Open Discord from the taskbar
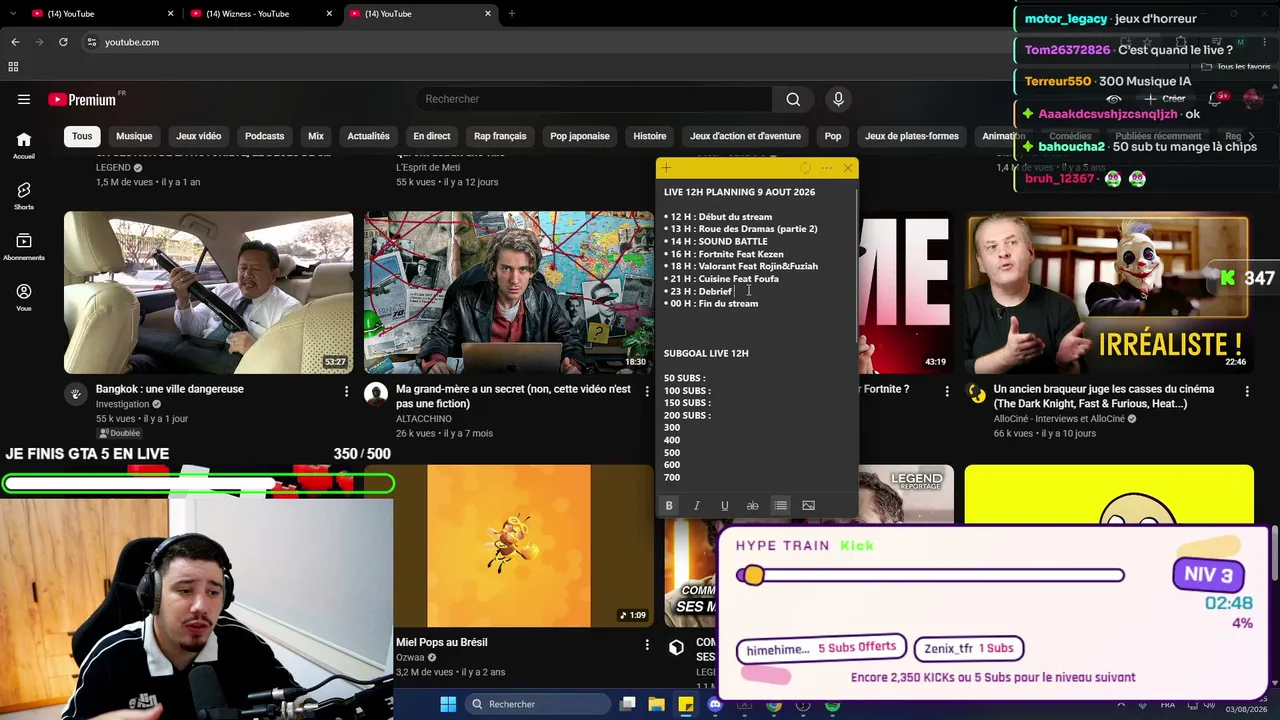This screenshot has width=1280, height=720. (715, 704)
